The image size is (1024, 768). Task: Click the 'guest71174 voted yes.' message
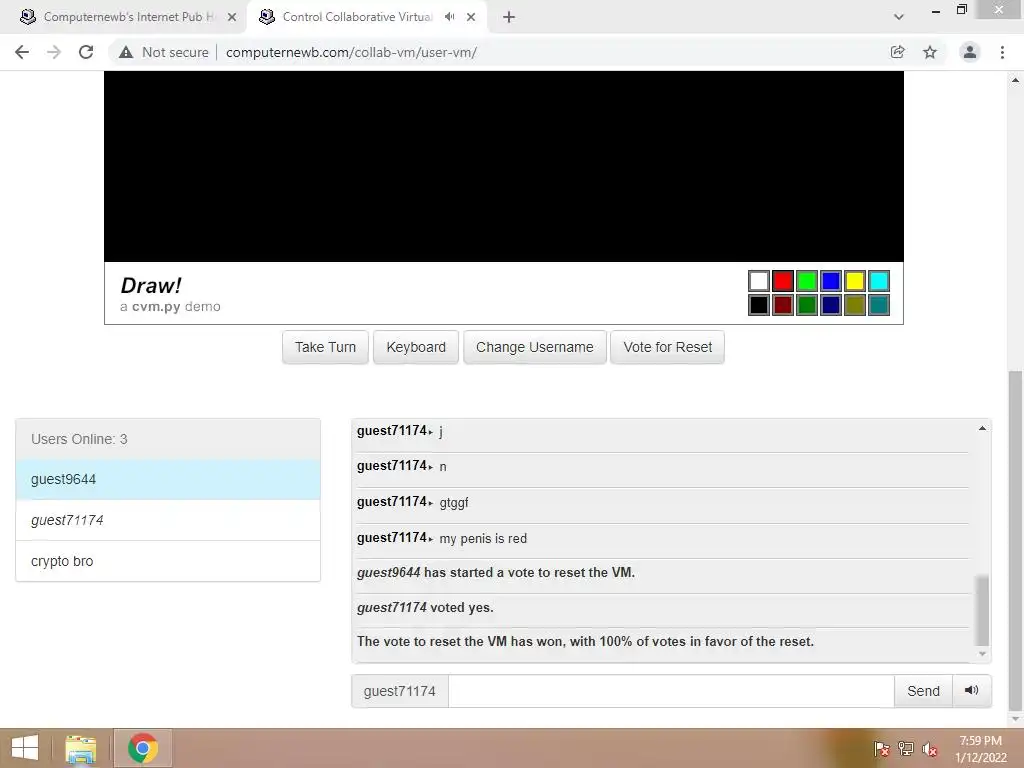[x=425, y=607]
